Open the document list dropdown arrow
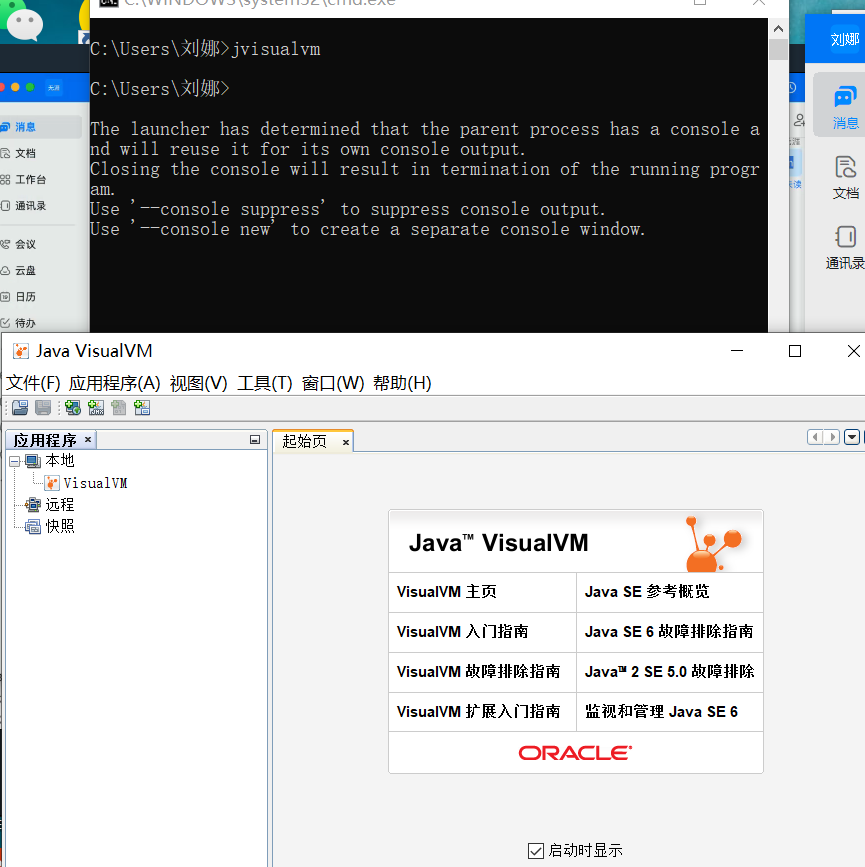Screen dimensions: 865x867 click(852, 437)
